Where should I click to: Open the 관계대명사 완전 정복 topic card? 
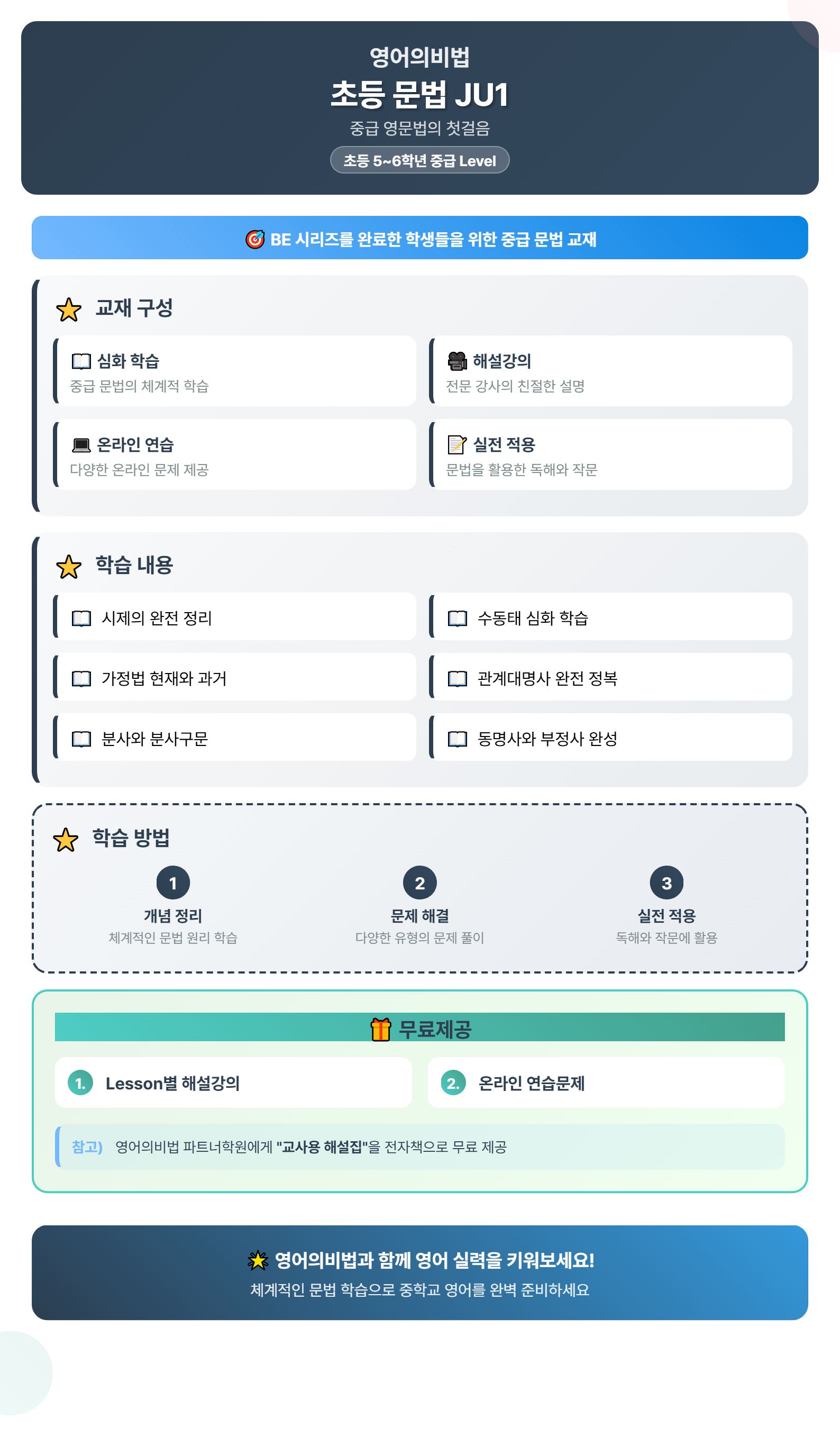[610, 677]
